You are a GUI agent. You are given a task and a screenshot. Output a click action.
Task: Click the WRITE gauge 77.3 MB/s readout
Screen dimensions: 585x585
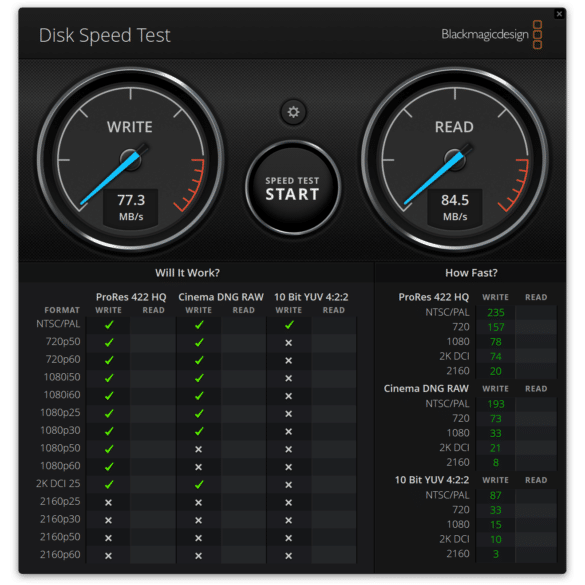pos(131,207)
